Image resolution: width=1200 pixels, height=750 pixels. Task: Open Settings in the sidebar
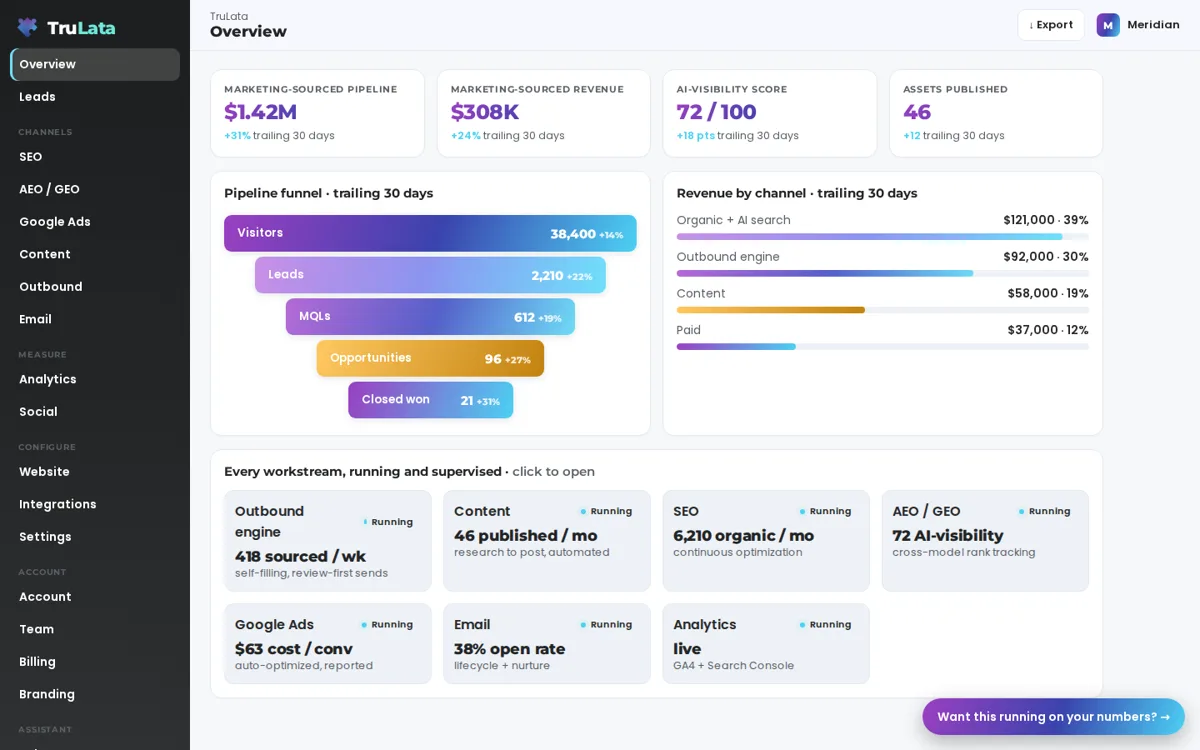coord(95,537)
